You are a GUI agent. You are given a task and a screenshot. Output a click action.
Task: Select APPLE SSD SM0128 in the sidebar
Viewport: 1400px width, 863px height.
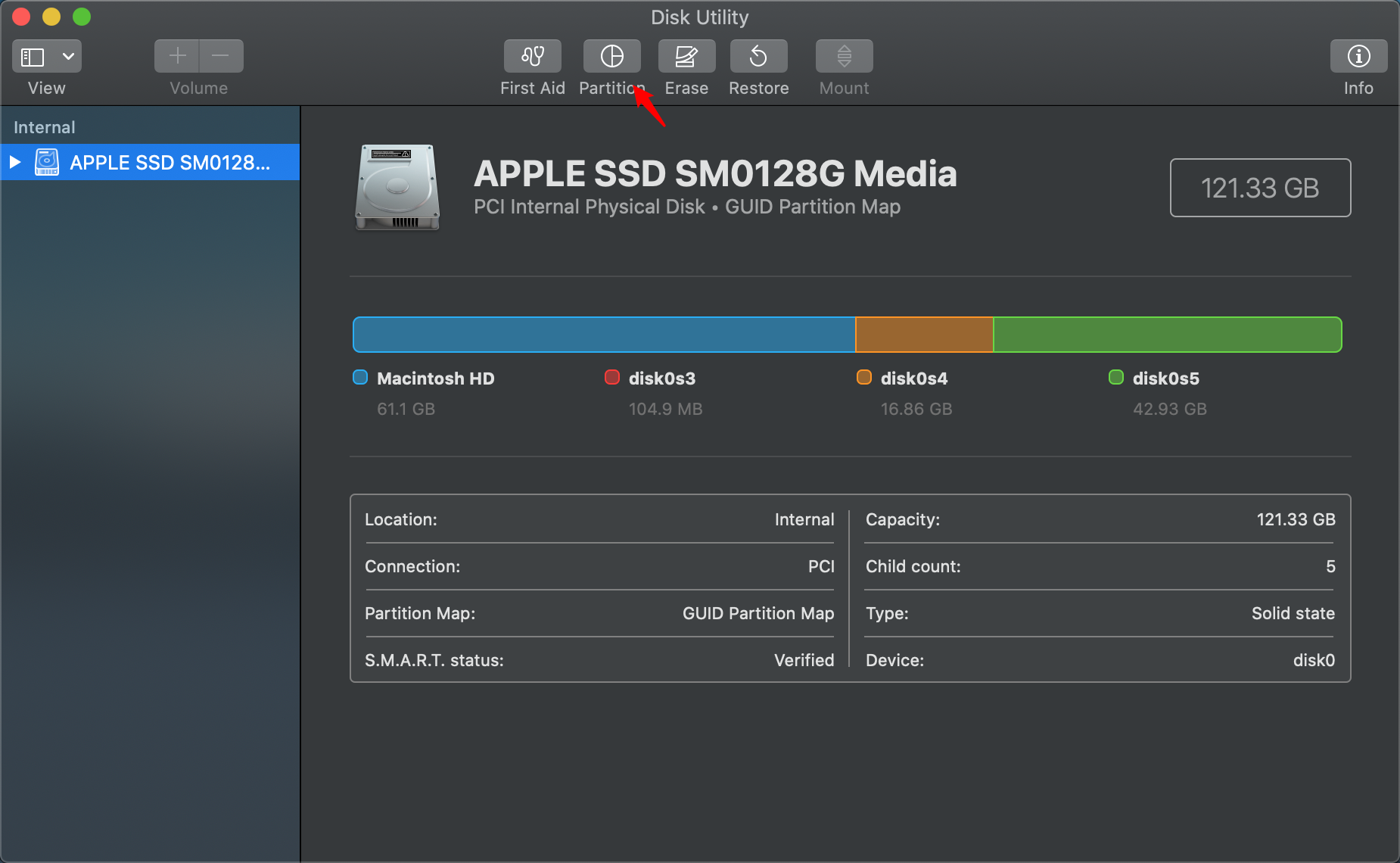coord(150,162)
